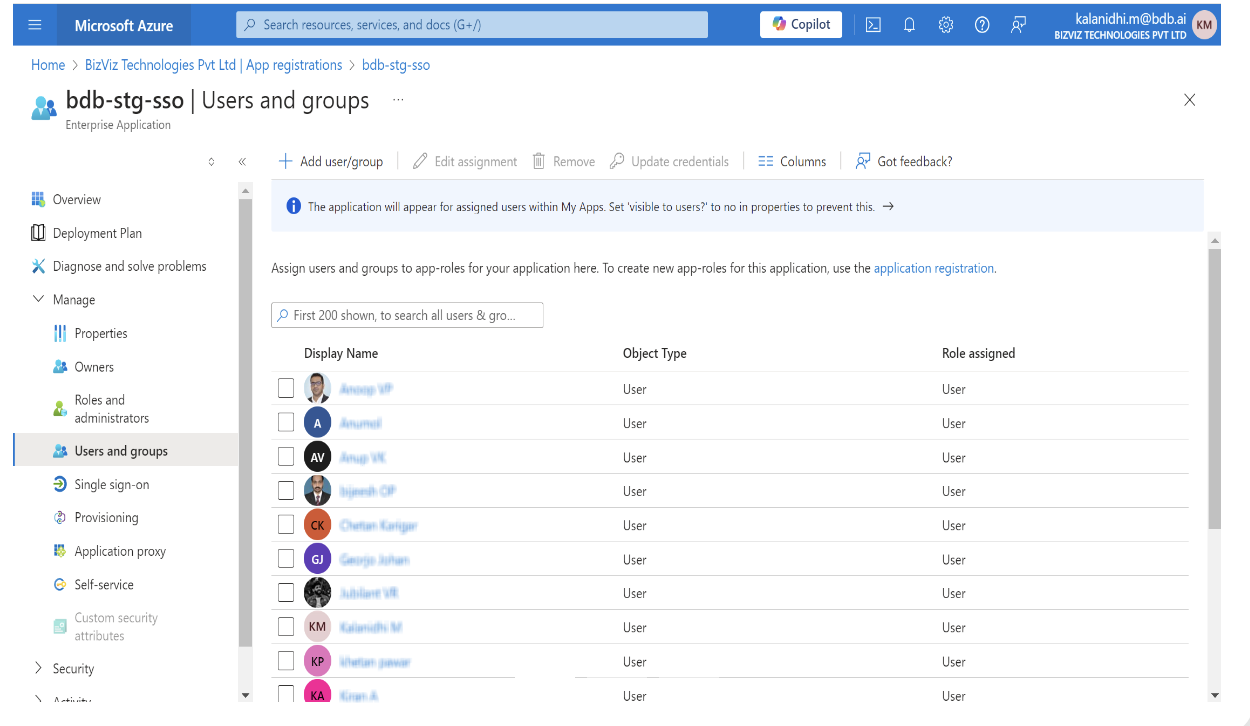The width and height of the screenshot is (1250, 726).
Task: Click the Microsoft Azure logo text
Action: 124,25
